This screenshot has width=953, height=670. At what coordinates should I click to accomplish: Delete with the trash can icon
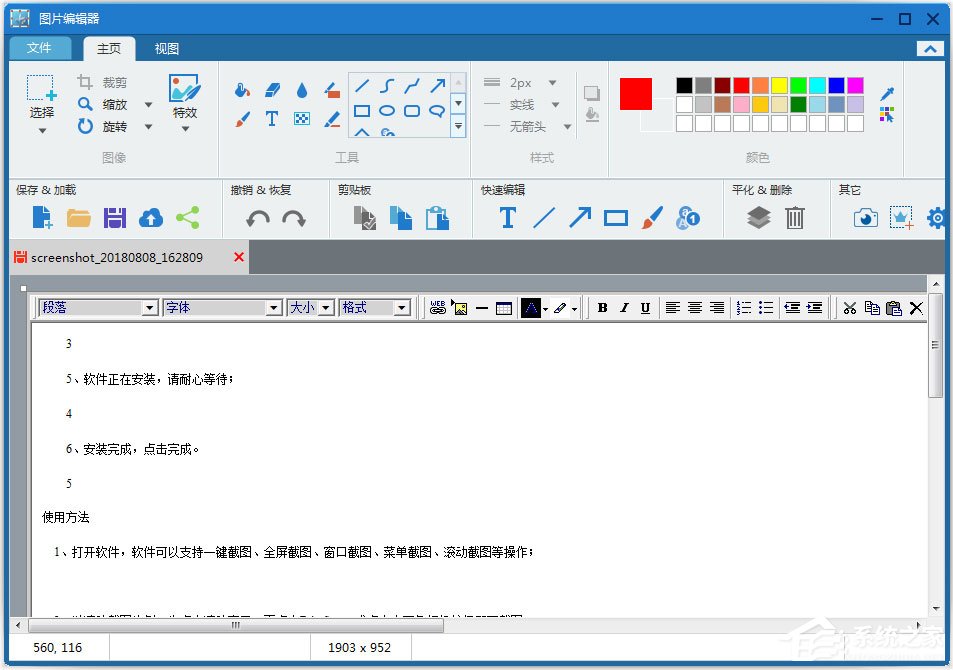click(x=794, y=218)
